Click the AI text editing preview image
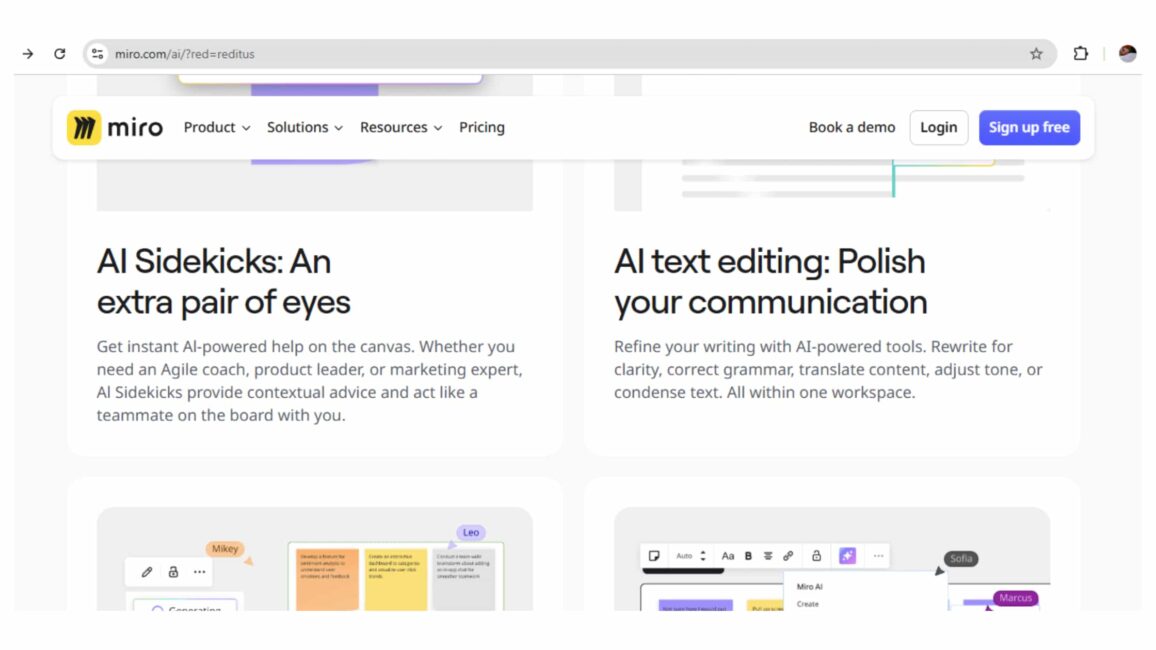This screenshot has height=650, width=1156. click(x=832, y=185)
